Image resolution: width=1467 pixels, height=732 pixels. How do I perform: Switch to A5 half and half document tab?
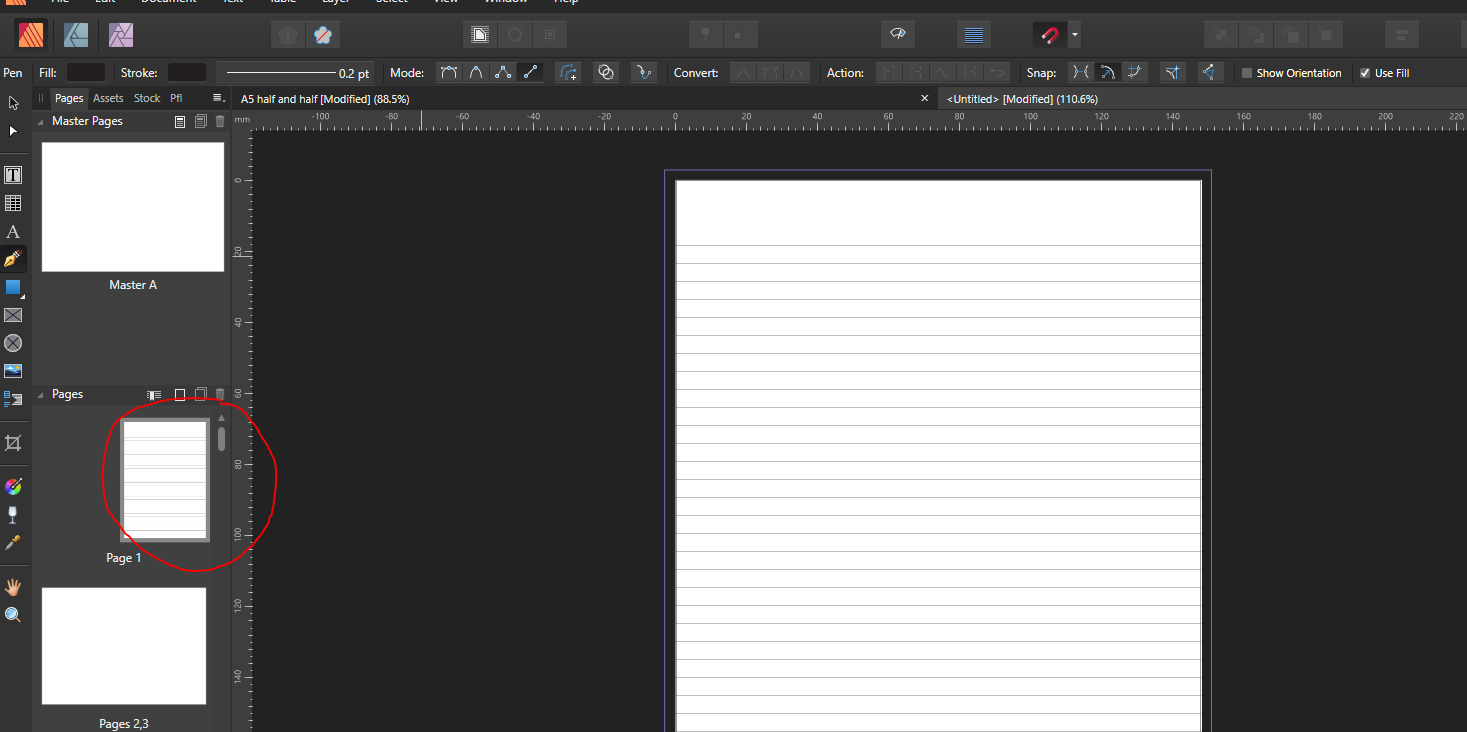325,99
